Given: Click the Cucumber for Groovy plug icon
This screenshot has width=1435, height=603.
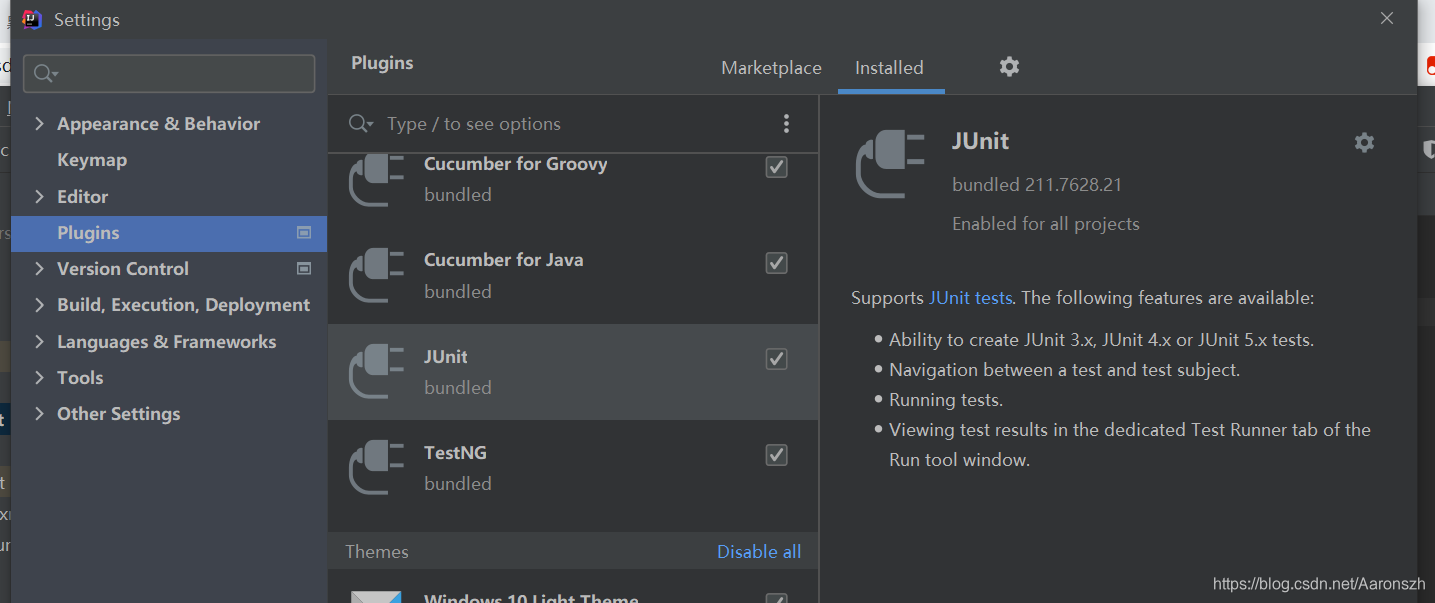Looking at the screenshot, I should [377, 180].
